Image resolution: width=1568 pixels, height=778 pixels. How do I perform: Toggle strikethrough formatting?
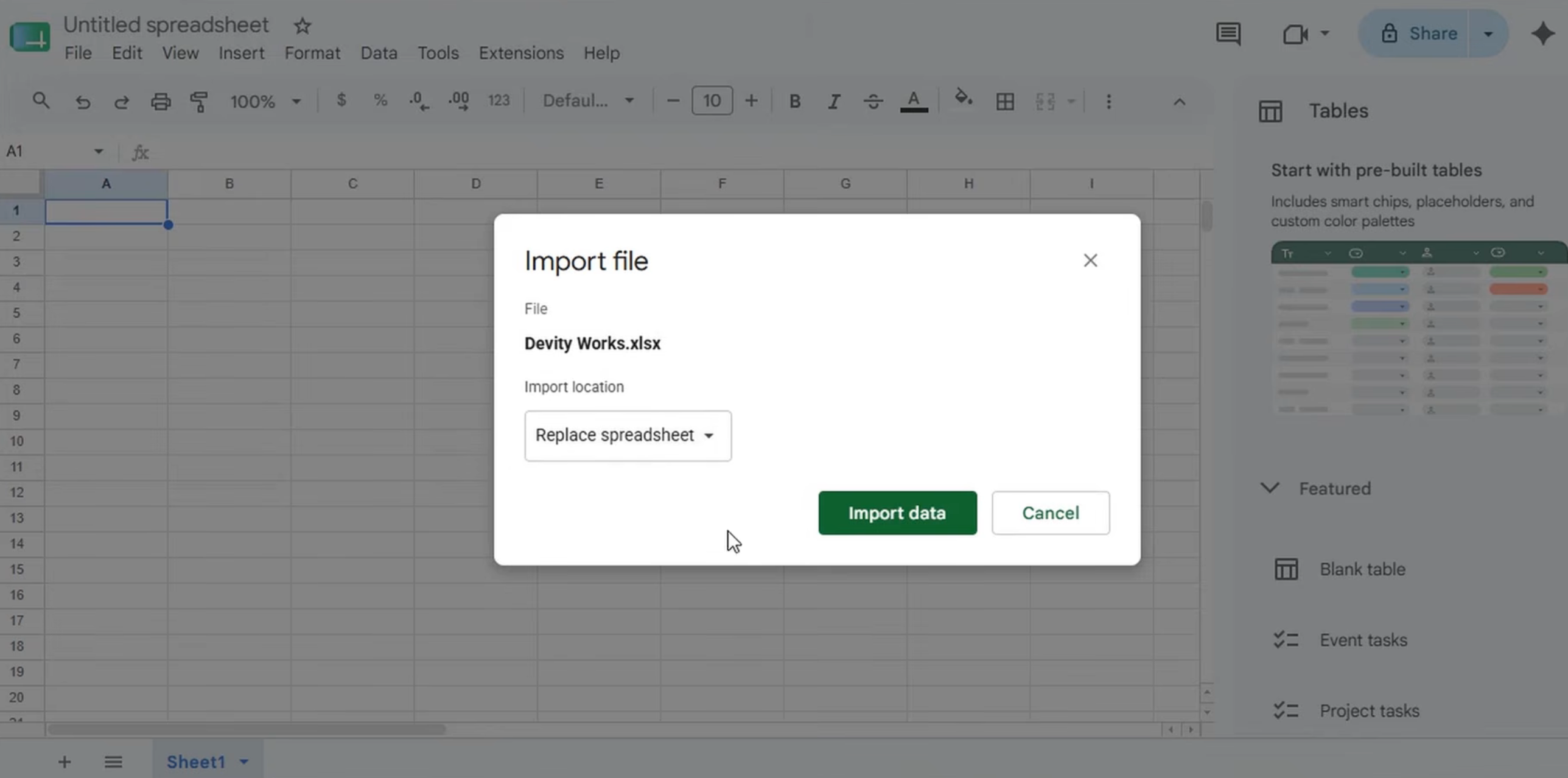(x=873, y=101)
